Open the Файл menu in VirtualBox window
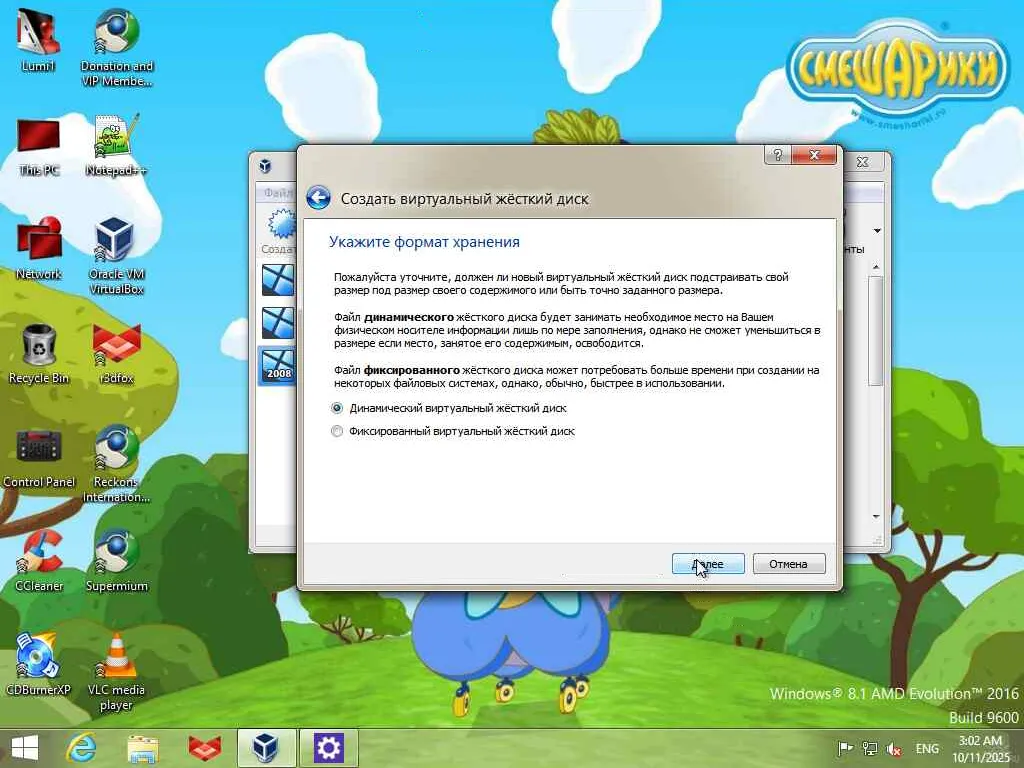 (x=278, y=193)
